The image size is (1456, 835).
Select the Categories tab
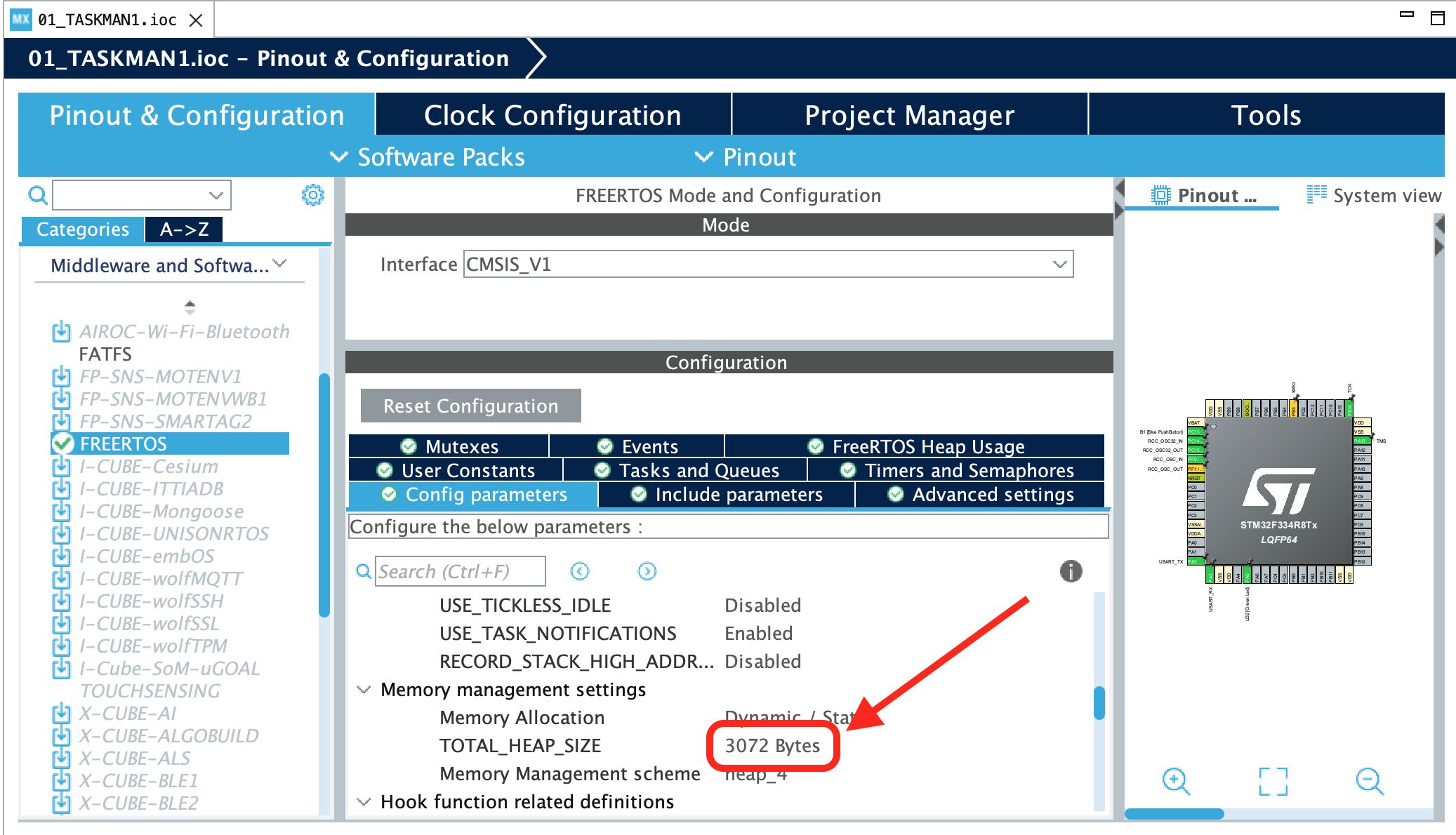coord(82,229)
